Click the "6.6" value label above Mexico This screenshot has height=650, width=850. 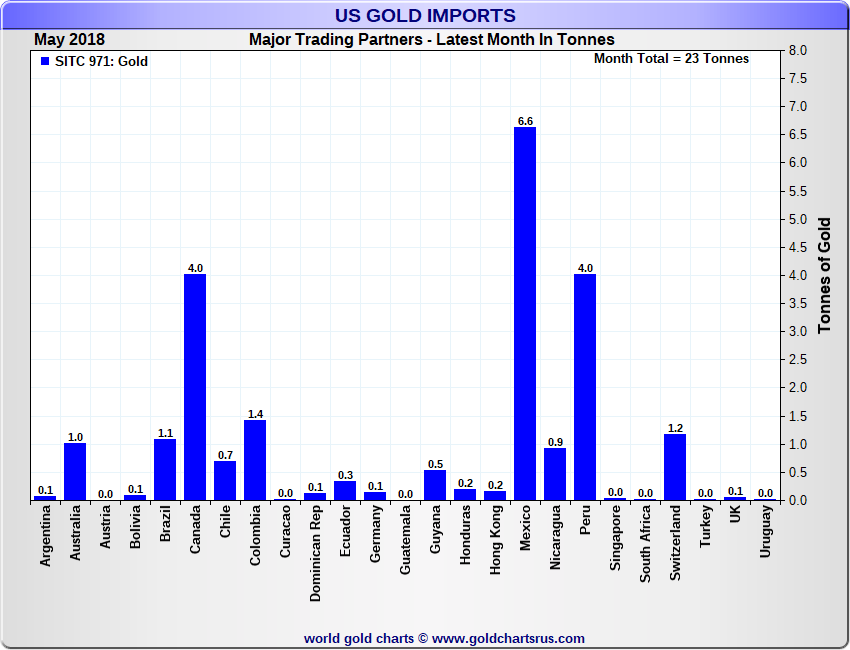tap(525, 121)
